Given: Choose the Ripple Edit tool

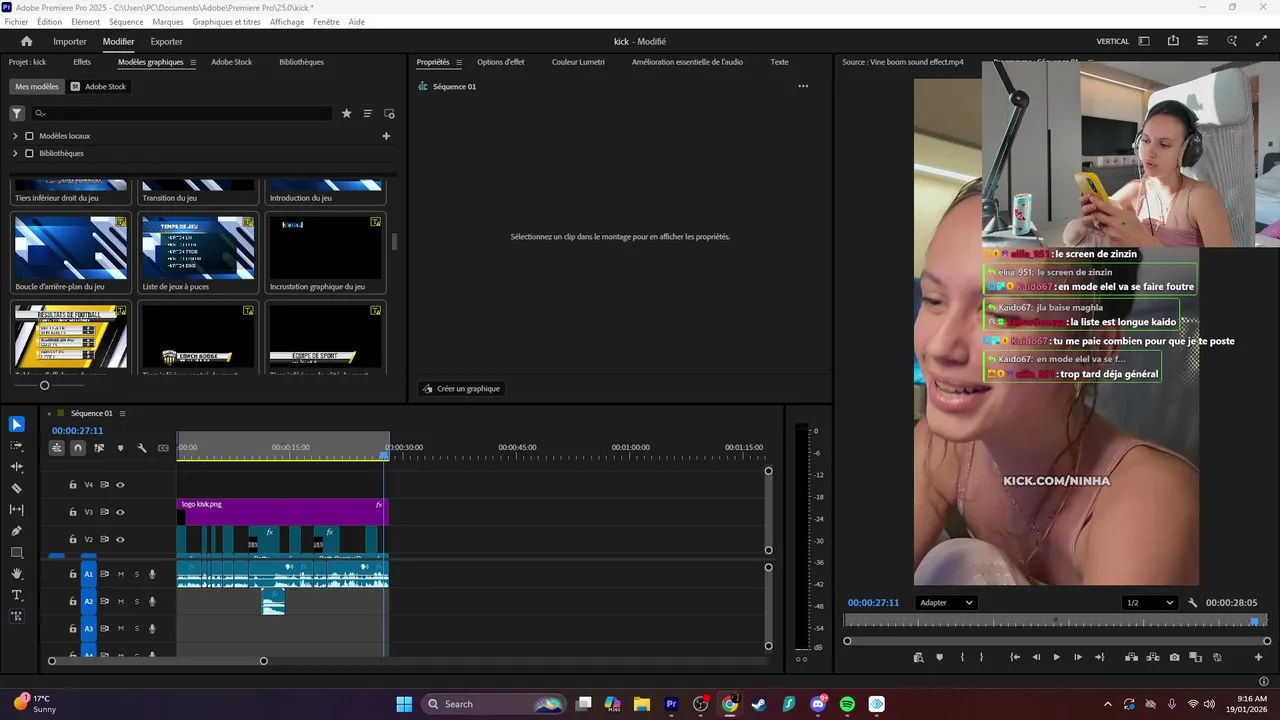Looking at the screenshot, I should click(x=16, y=467).
